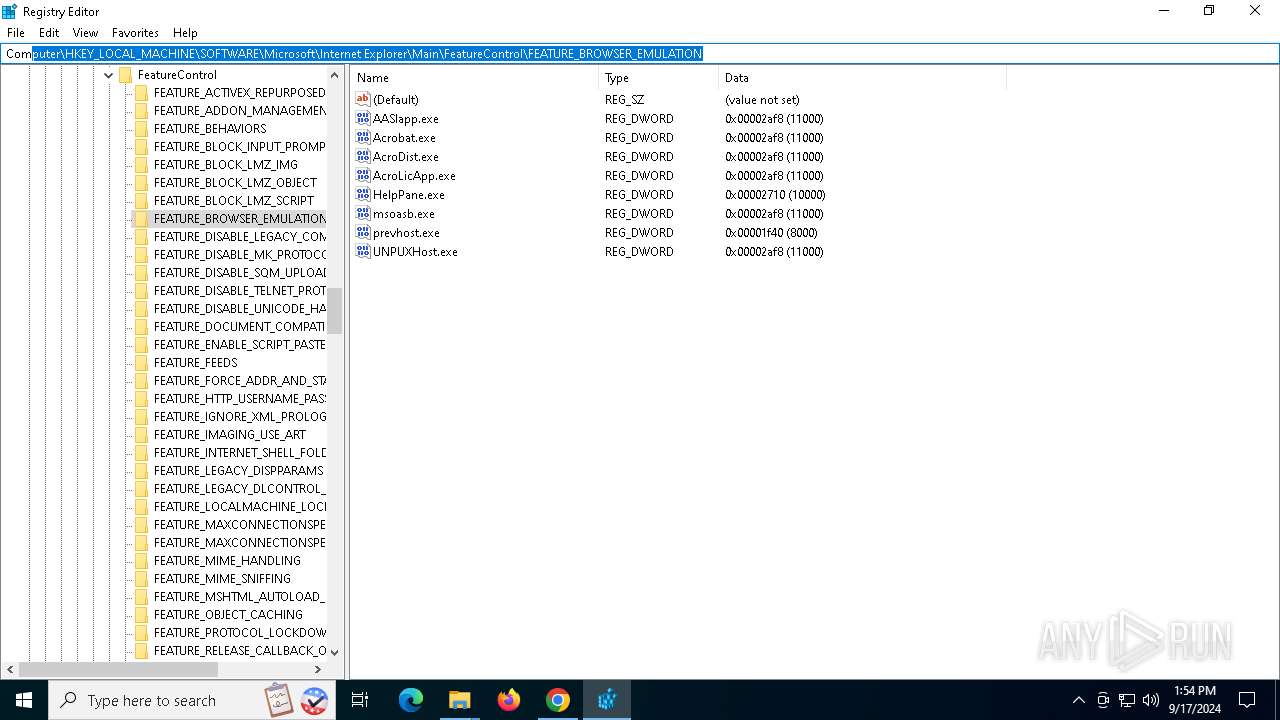
Task: Click the FEATURE_MIME_SNIFFING folder icon
Action: [141, 579]
